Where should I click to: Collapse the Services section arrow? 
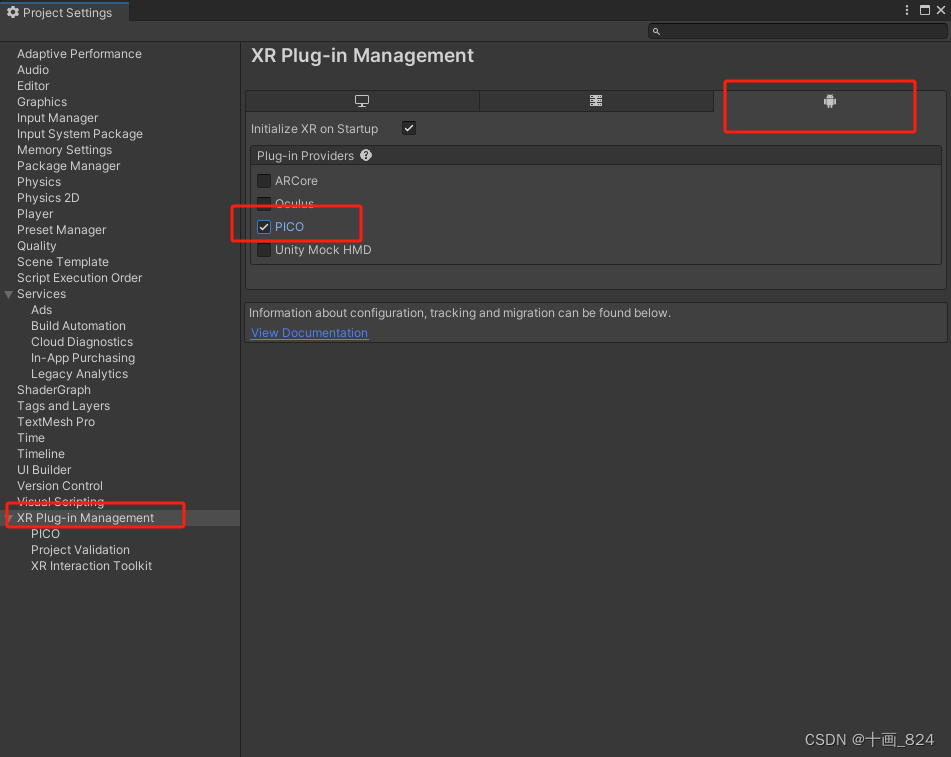[x=8, y=294]
